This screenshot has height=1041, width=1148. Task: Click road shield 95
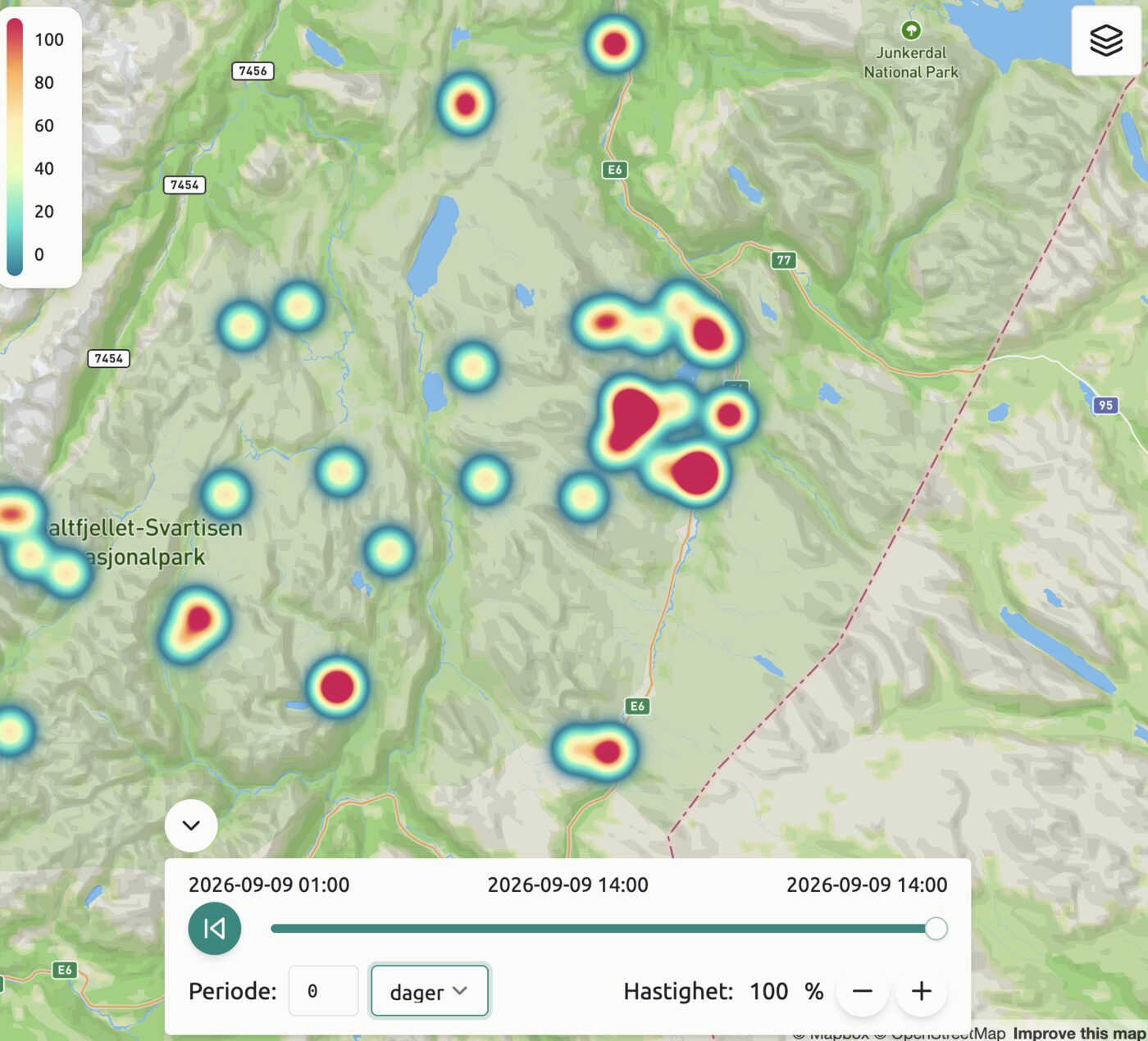1105,405
